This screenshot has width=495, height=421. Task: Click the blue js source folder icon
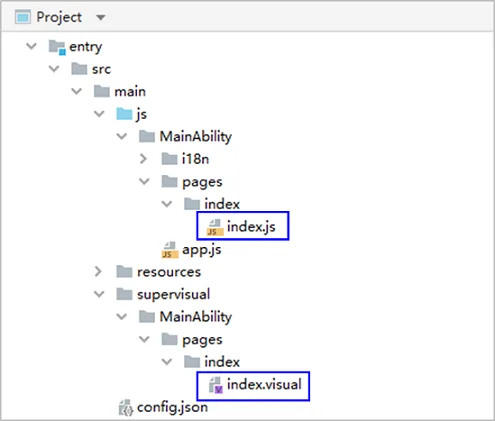click(x=124, y=114)
